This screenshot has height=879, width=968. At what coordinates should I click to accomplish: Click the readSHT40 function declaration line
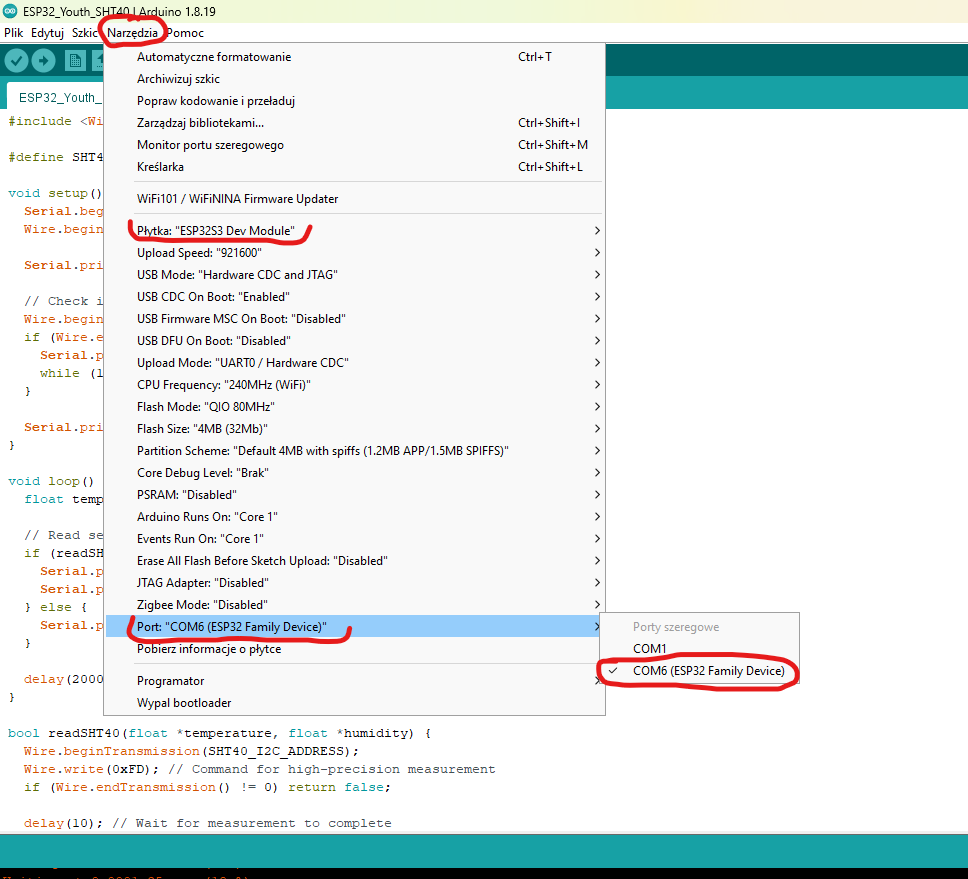pyautogui.click(x=220, y=733)
